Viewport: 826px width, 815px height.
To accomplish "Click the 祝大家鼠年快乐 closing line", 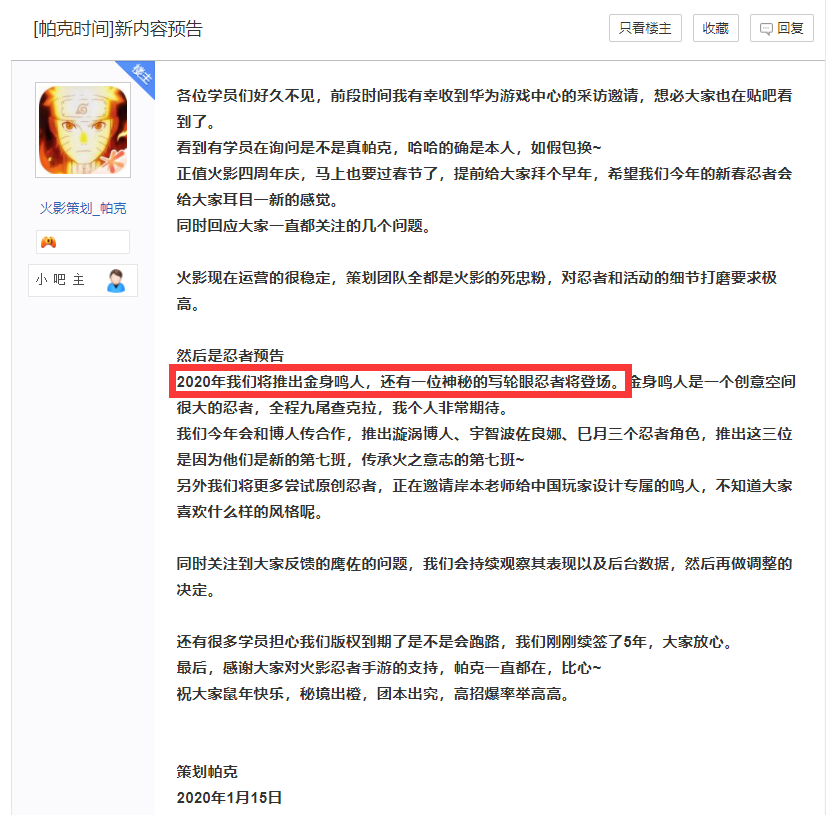I will [373, 693].
